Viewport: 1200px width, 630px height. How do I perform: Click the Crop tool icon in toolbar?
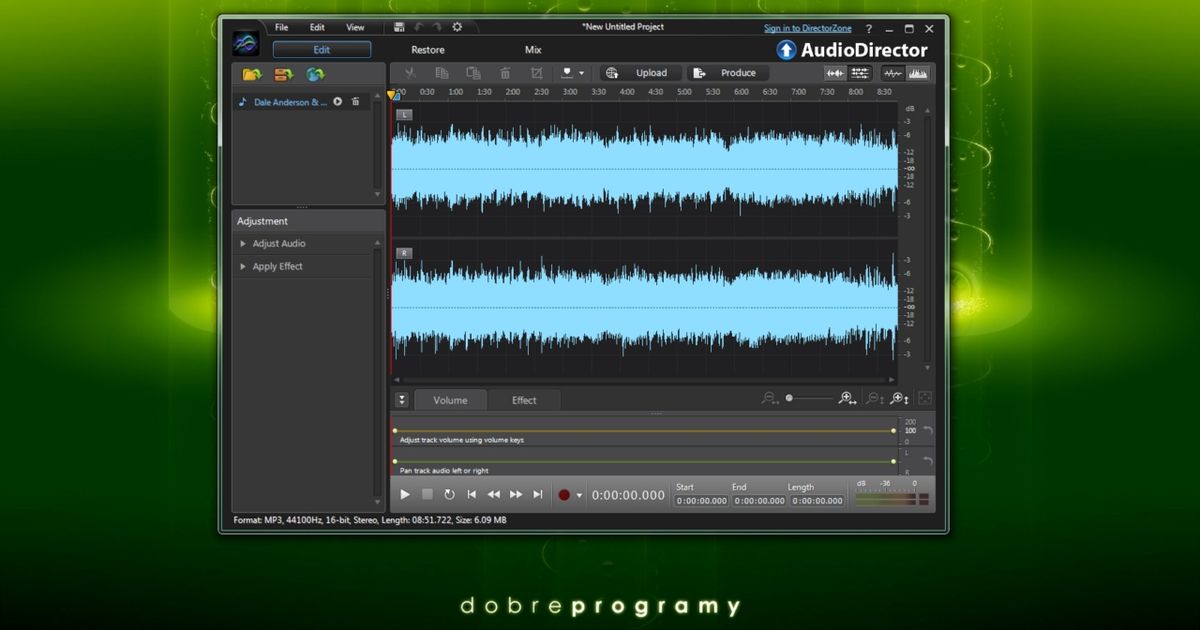(537, 73)
